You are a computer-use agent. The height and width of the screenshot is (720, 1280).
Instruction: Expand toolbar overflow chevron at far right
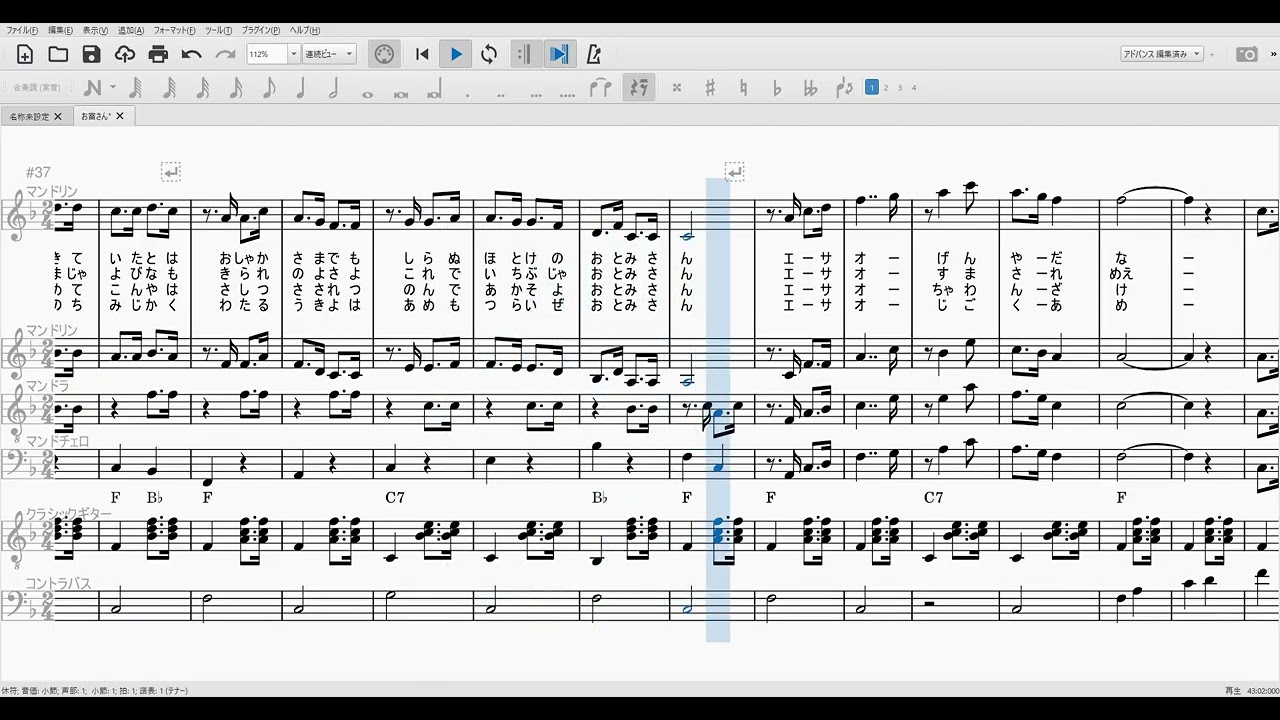pyautogui.click(x=1273, y=54)
